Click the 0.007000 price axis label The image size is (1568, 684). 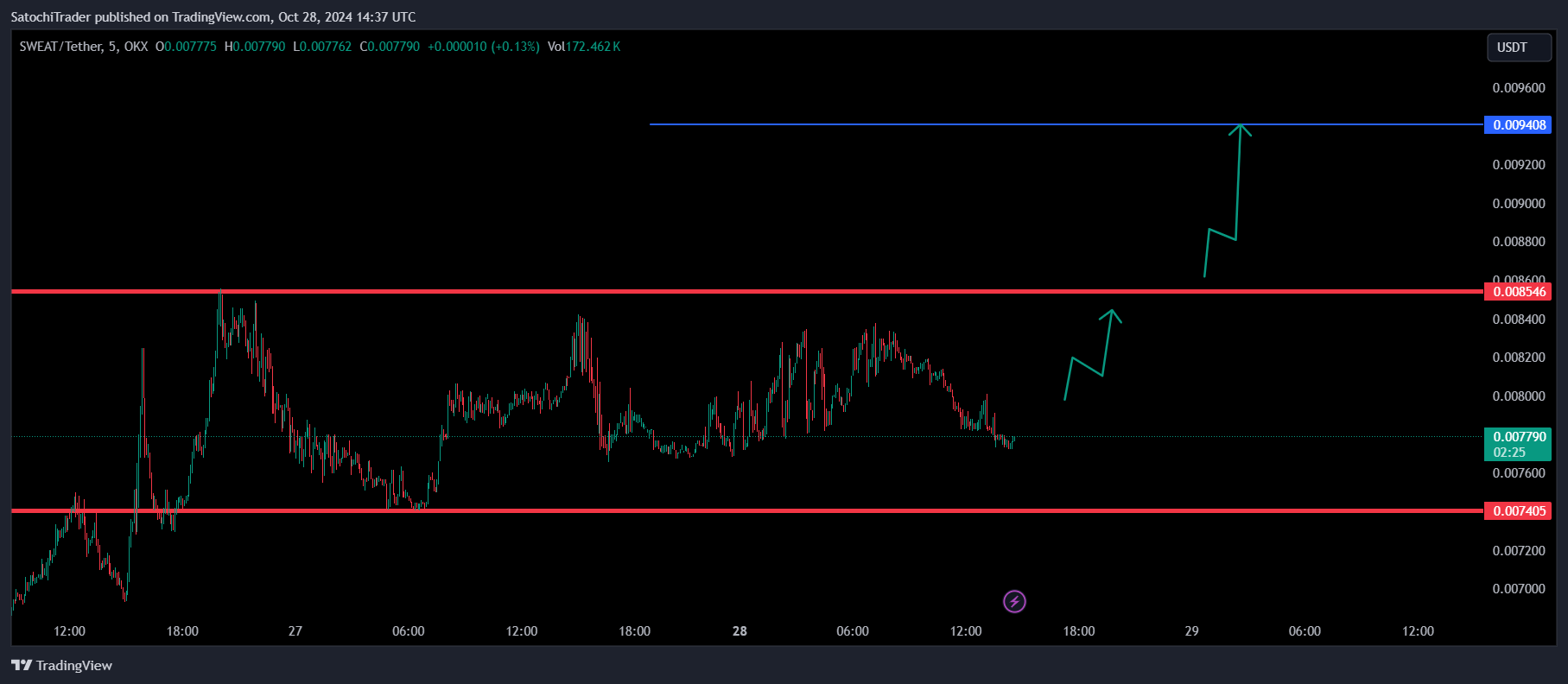coord(1519,589)
